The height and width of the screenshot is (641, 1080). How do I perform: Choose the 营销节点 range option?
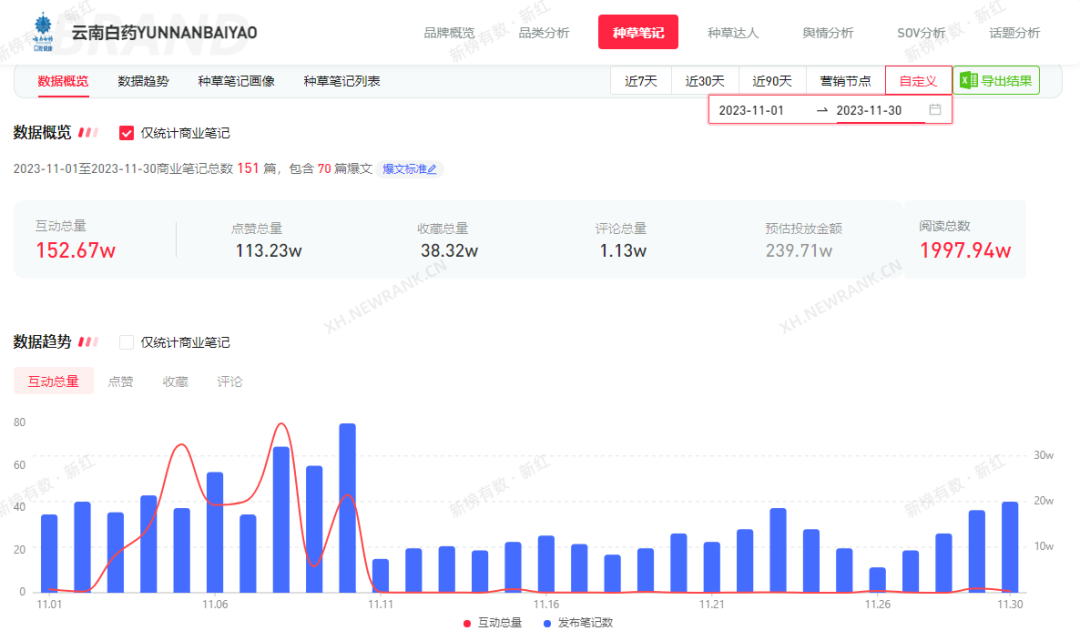[845, 81]
